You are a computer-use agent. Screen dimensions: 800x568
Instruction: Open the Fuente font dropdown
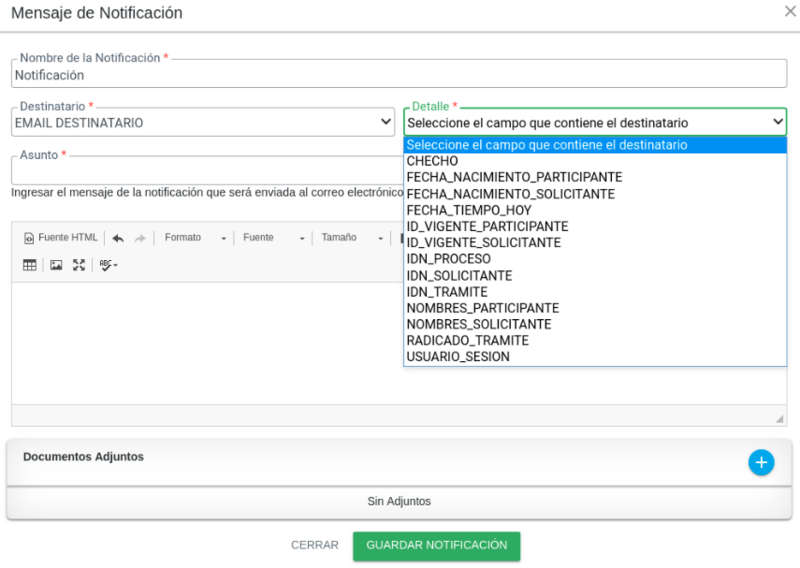tap(273, 238)
